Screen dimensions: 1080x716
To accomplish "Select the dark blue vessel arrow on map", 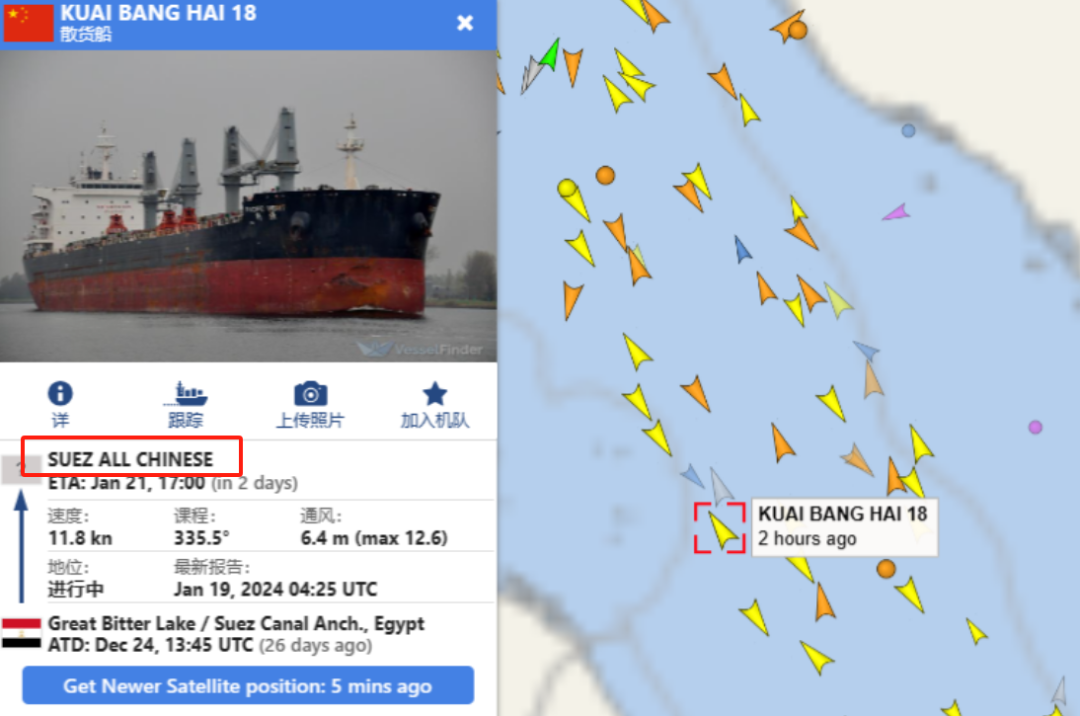I will click(x=741, y=249).
